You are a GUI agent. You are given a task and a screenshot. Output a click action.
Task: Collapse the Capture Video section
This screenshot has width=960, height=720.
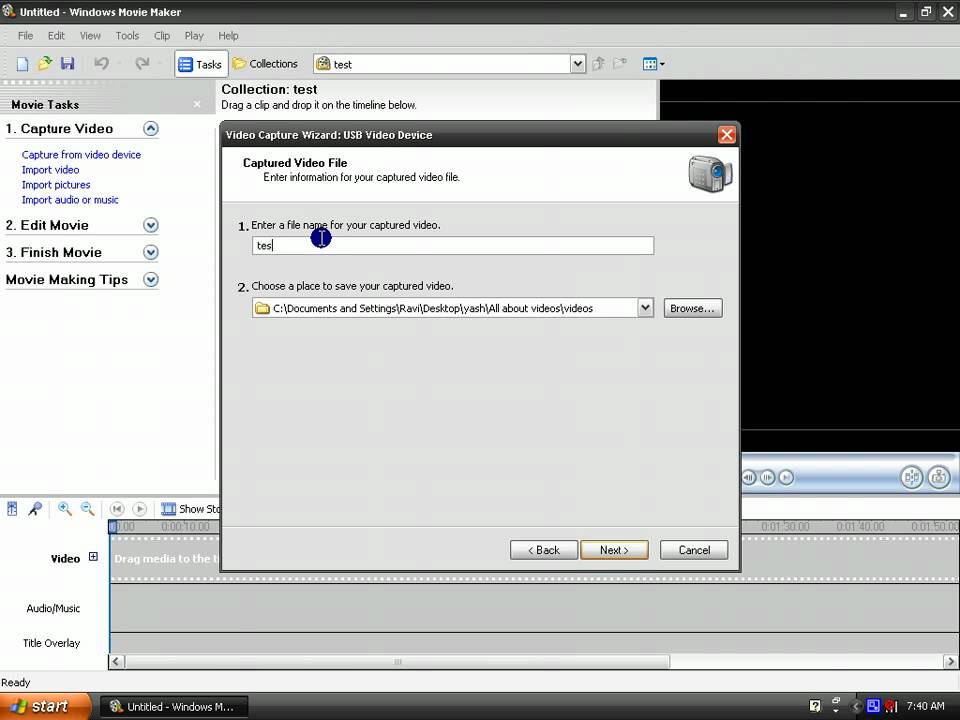point(151,129)
